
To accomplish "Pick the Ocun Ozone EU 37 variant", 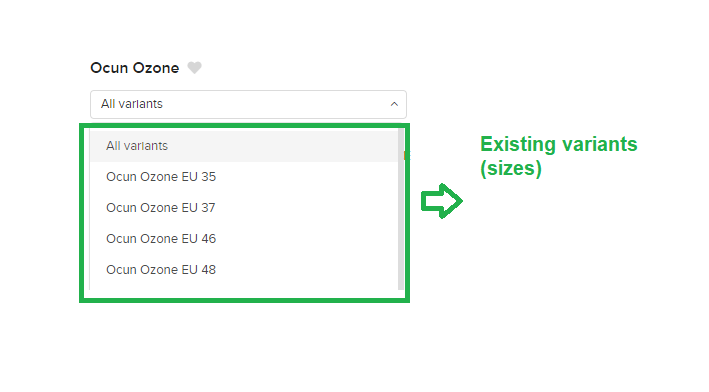I will click(244, 208).
